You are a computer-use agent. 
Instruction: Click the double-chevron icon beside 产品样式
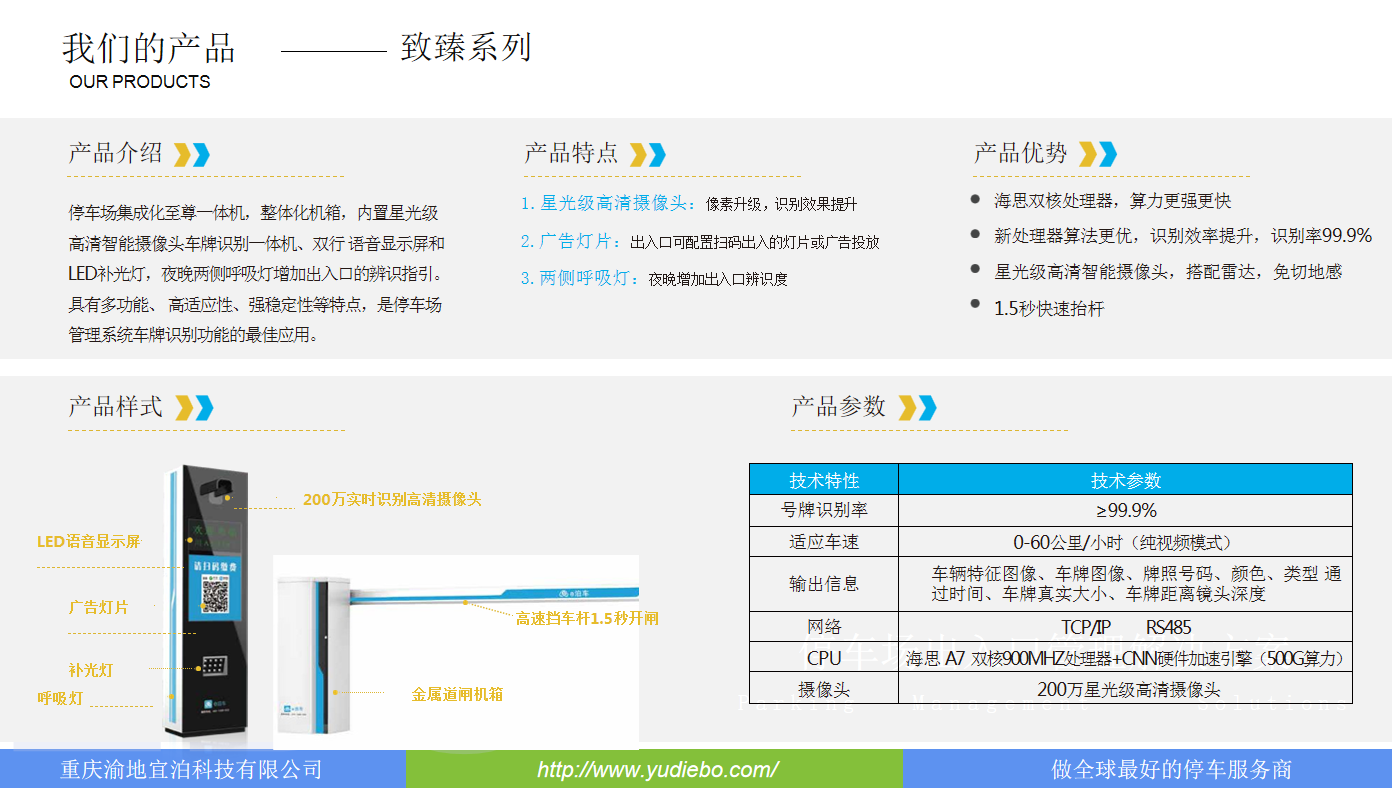194,408
